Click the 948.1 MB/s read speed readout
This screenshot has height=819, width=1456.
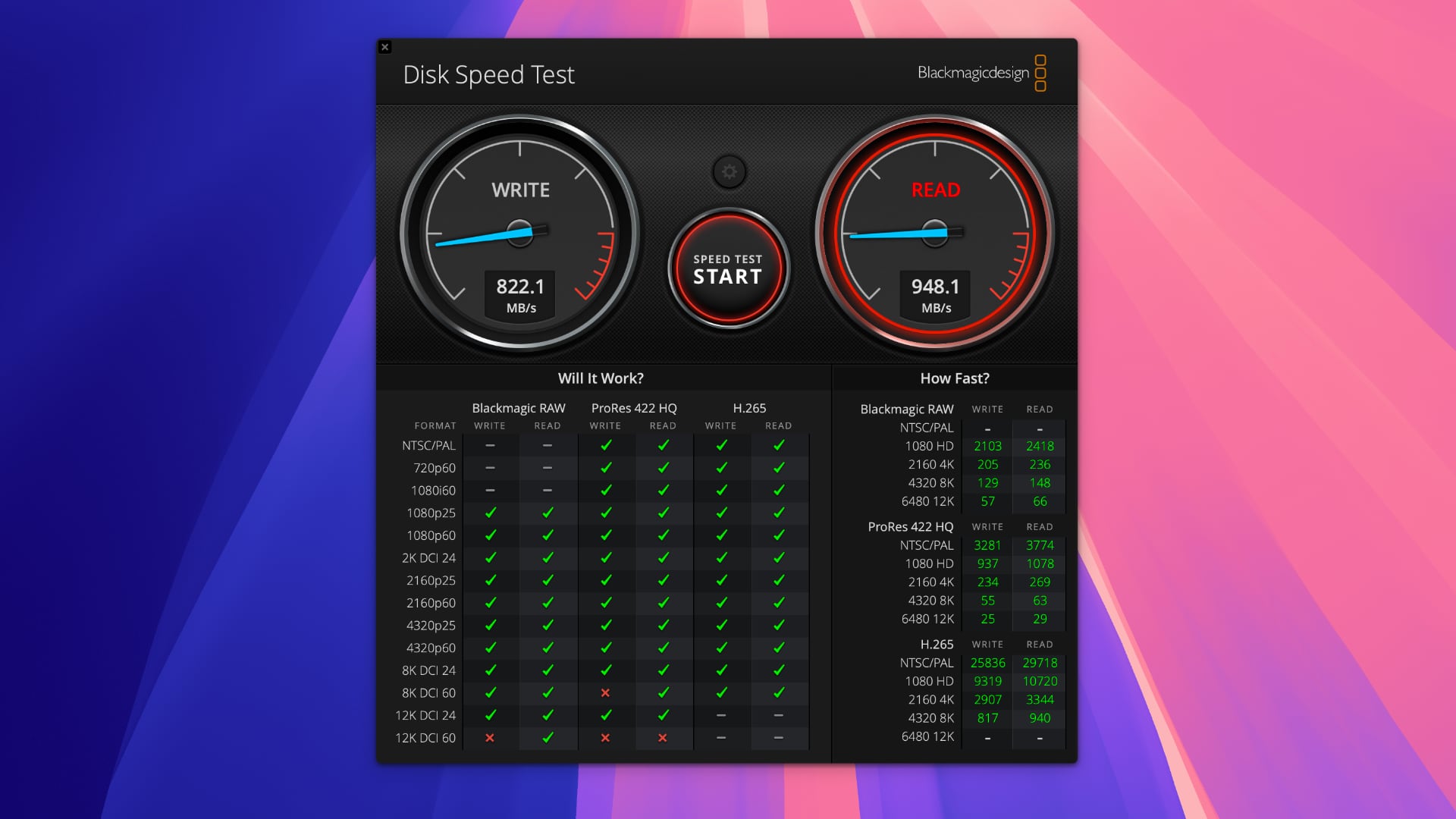click(x=935, y=295)
